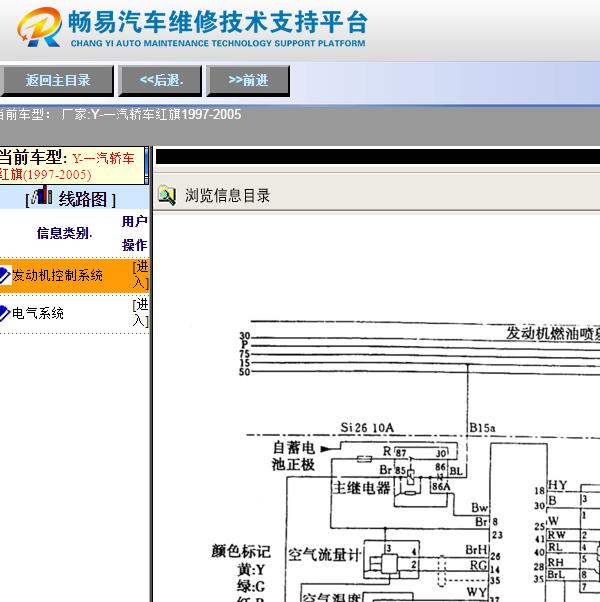Click the wiring diagram image
Image resolution: width=600 pixels, height=602 pixels.
point(405,461)
